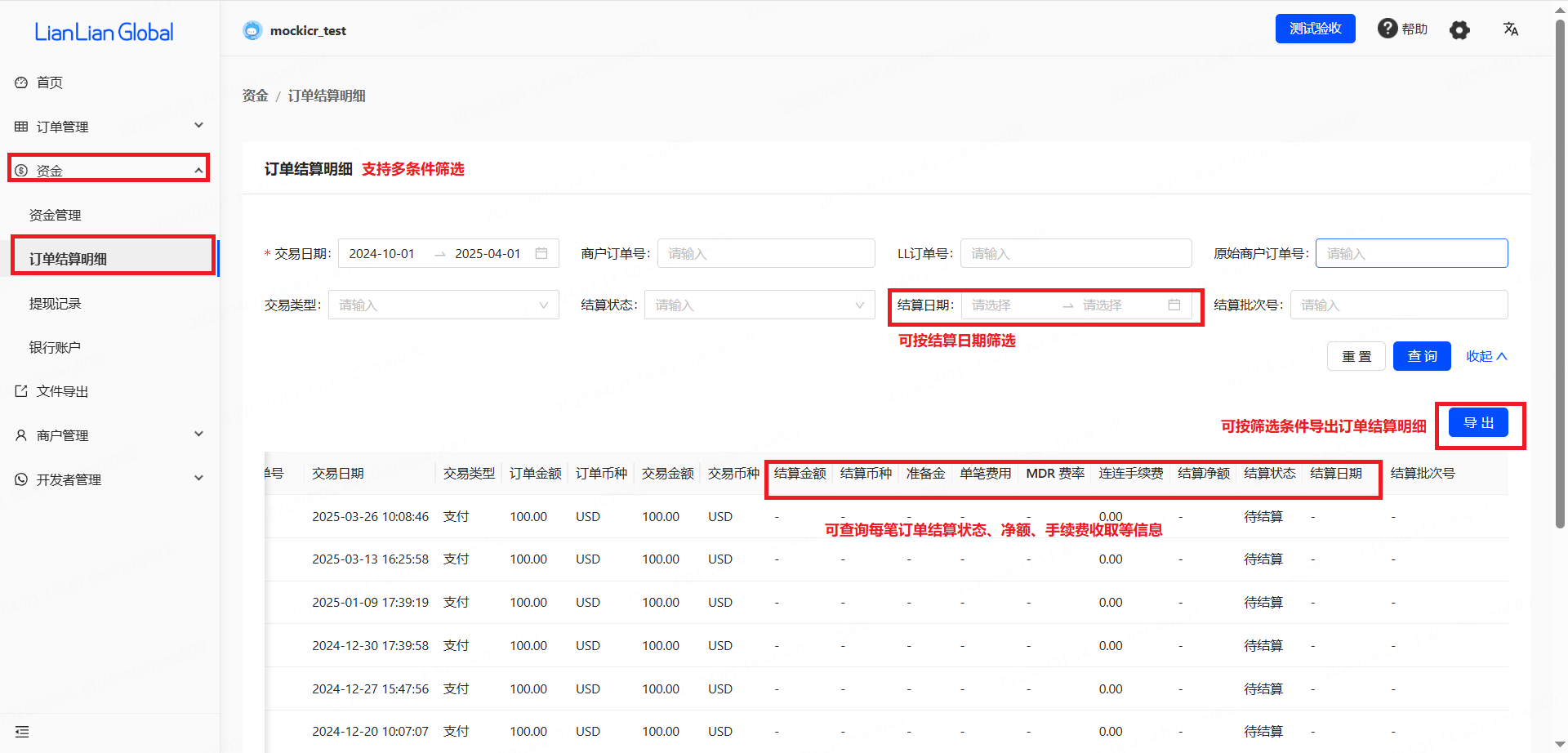Open the 结算状态 dropdown
Screen dimensions: 1568x753
[759, 305]
